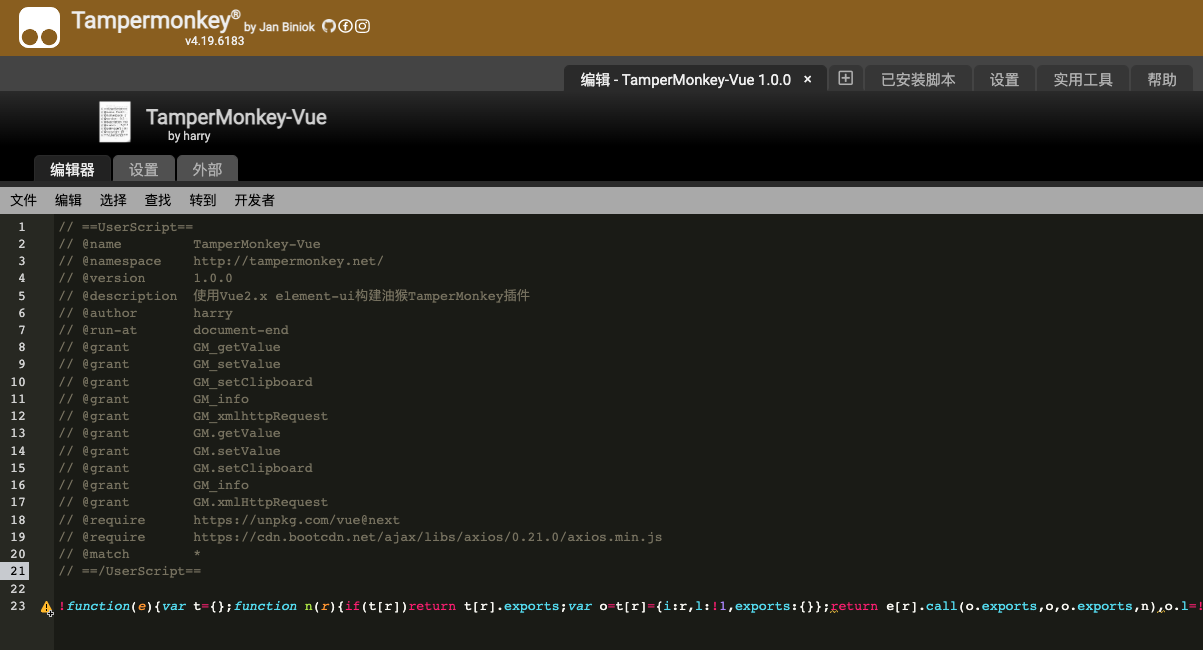
Task: Click the GM.getValue grant line
Action: point(169,433)
